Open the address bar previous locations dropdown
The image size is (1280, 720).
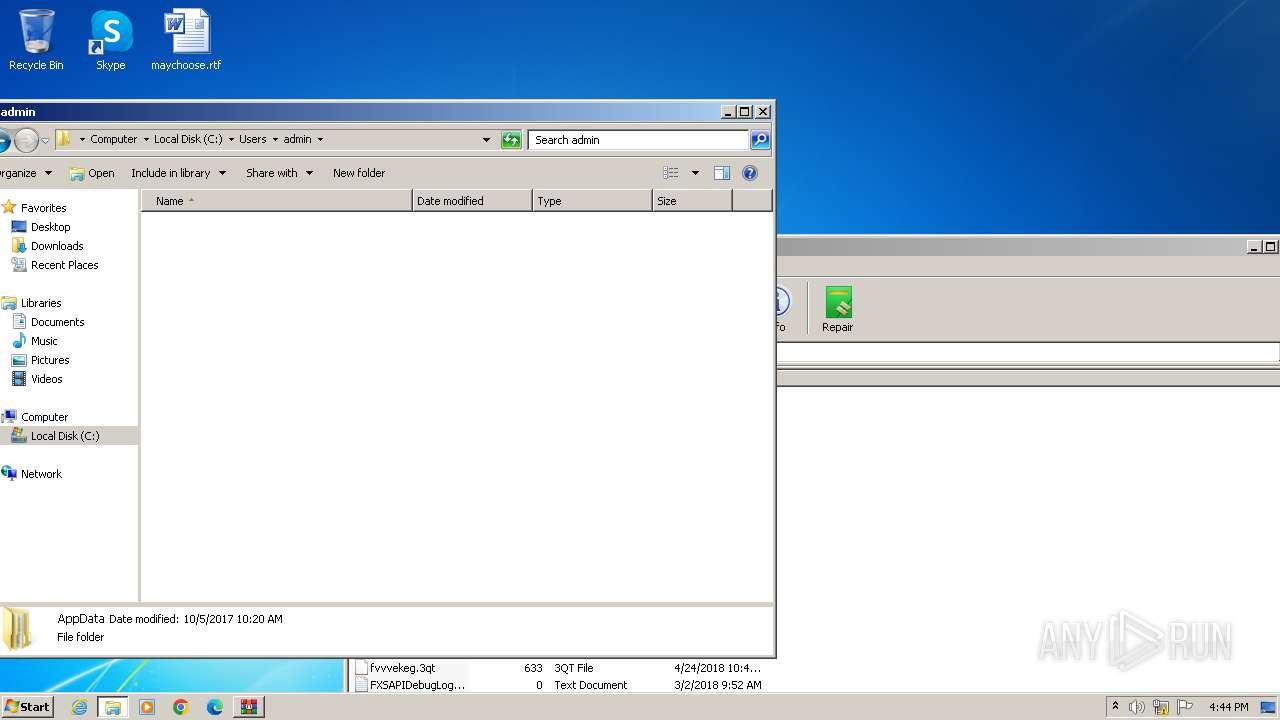[487, 140]
